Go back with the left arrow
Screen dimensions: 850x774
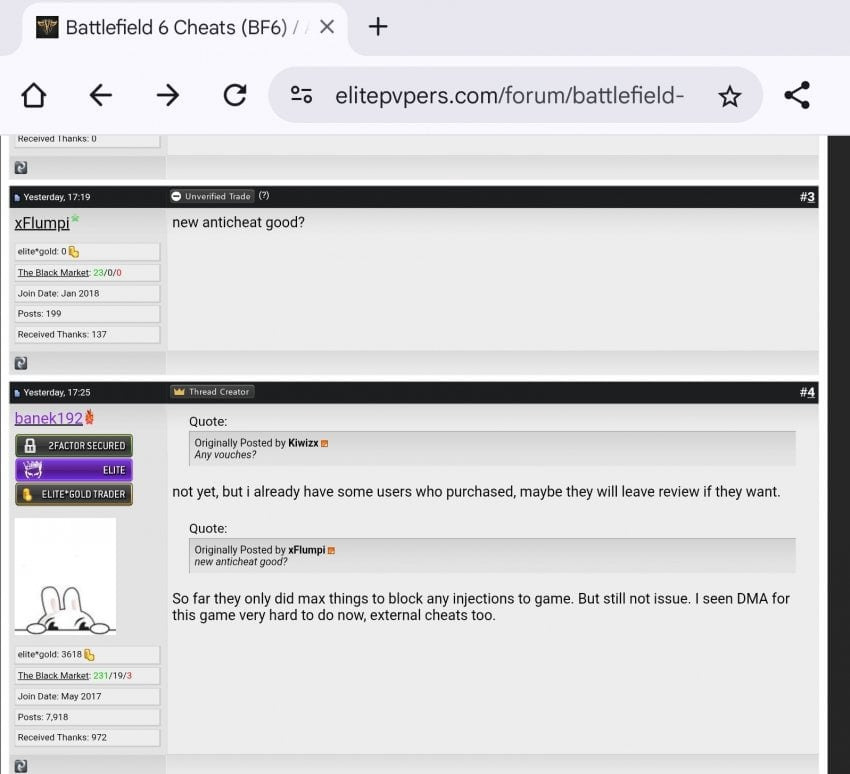pos(101,95)
